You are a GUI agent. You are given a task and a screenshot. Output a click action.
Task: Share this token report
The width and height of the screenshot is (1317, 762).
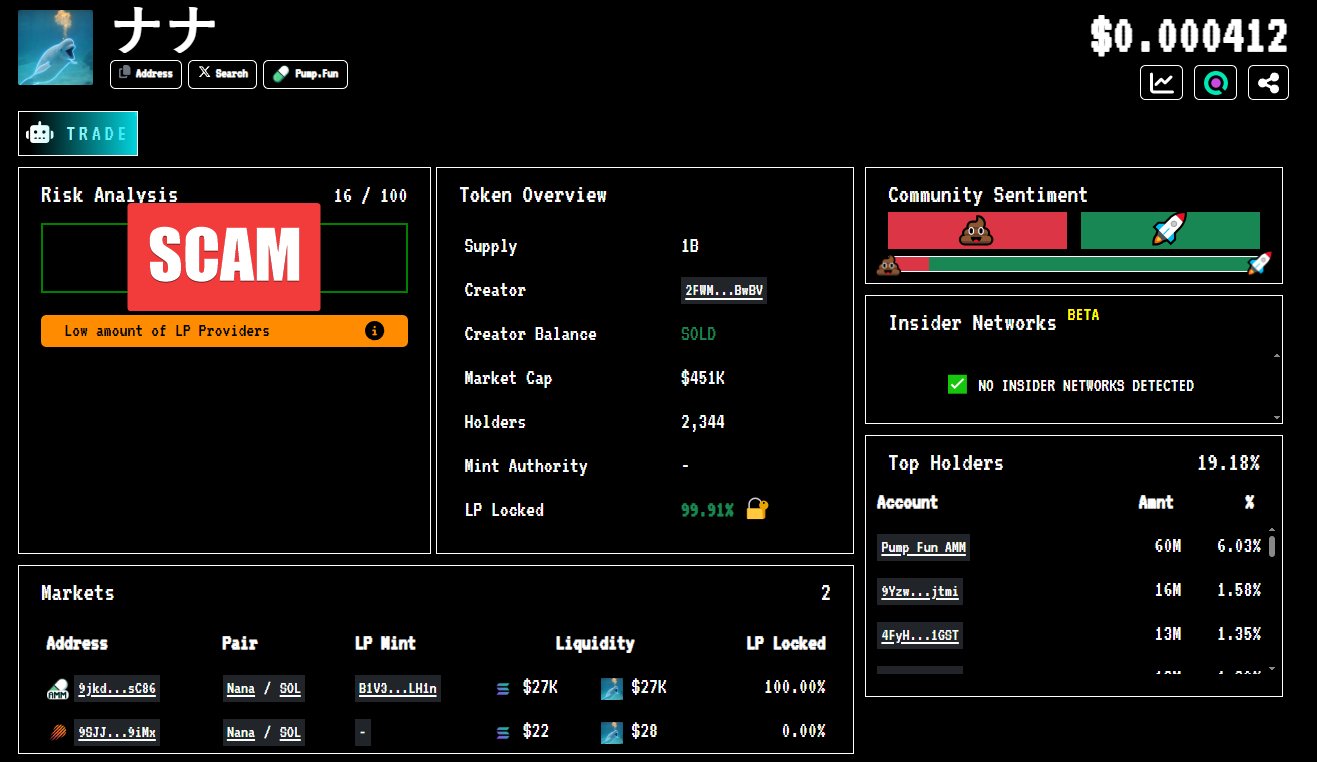(x=1268, y=83)
